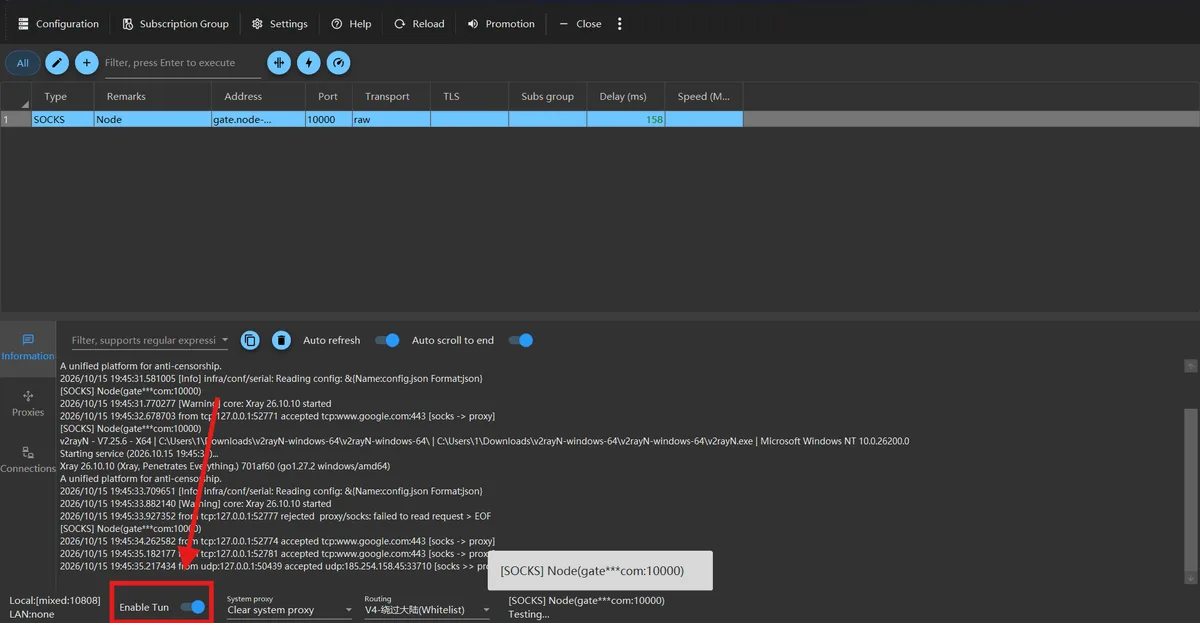1200x623 pixels.
Task: Focus the server filter input field
Action: click(x=182, y=63)
